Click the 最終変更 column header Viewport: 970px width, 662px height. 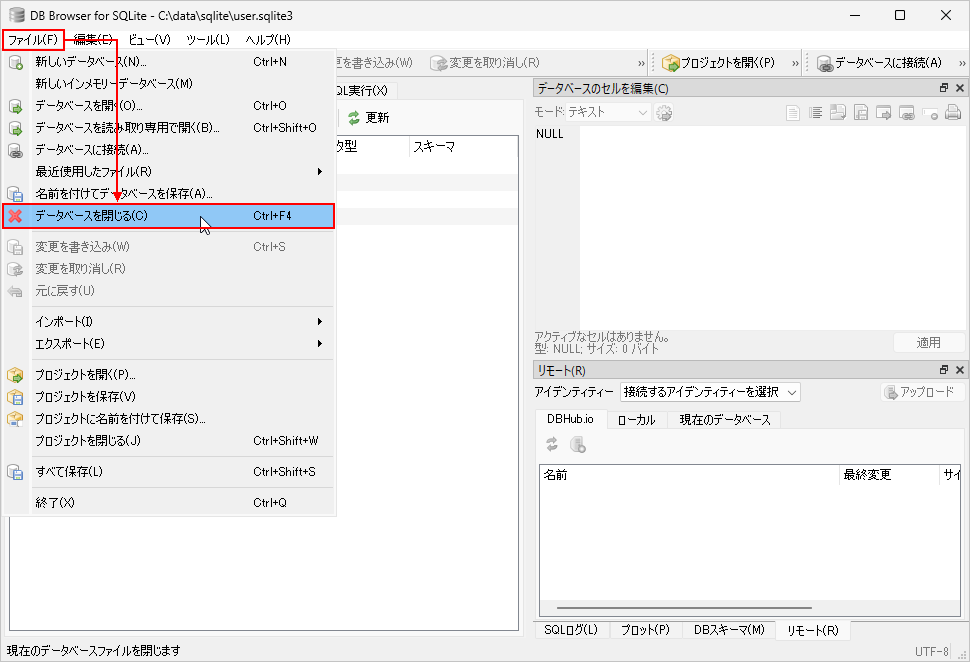point(889,475)
